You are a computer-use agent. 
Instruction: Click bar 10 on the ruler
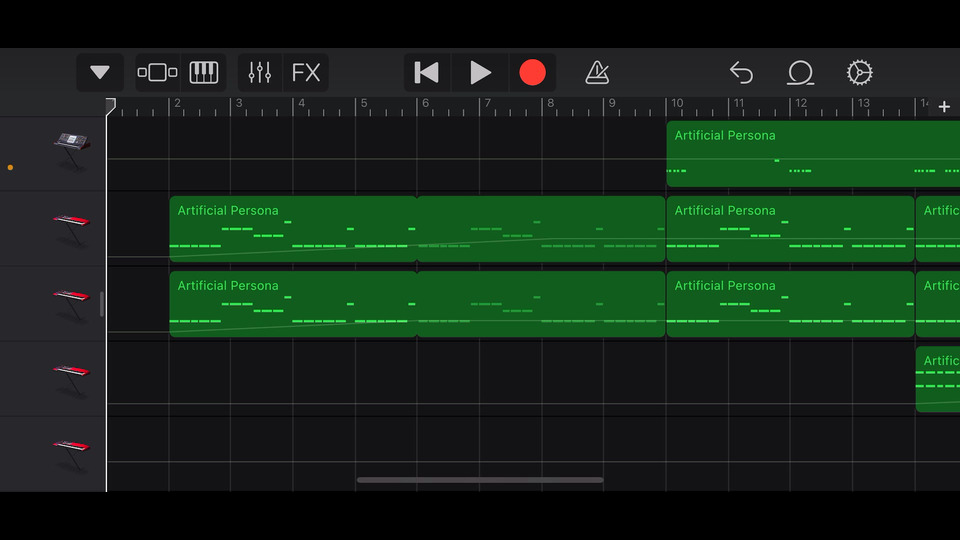click(677, 103)
